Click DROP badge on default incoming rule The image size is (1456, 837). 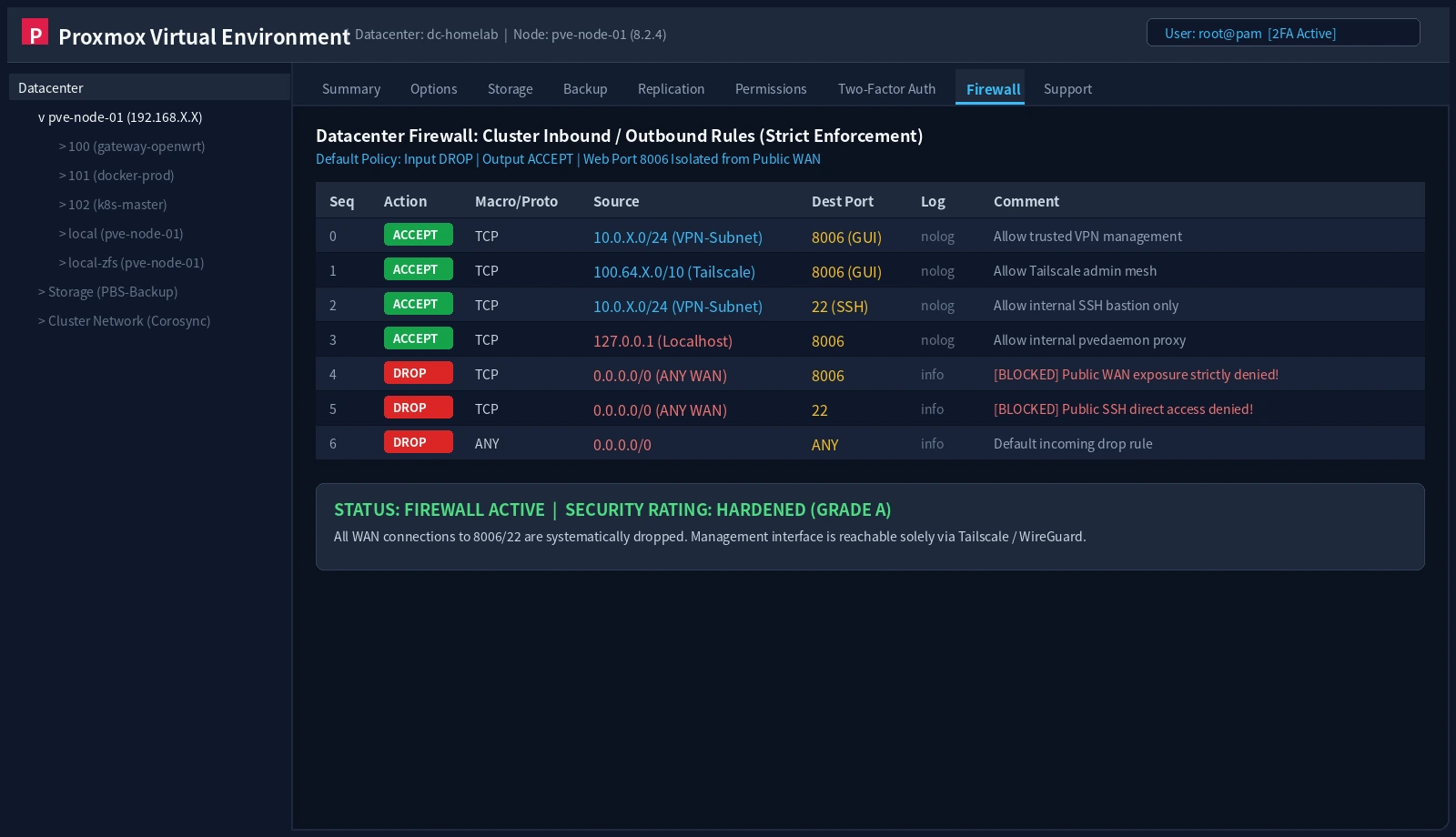point(419,442)
